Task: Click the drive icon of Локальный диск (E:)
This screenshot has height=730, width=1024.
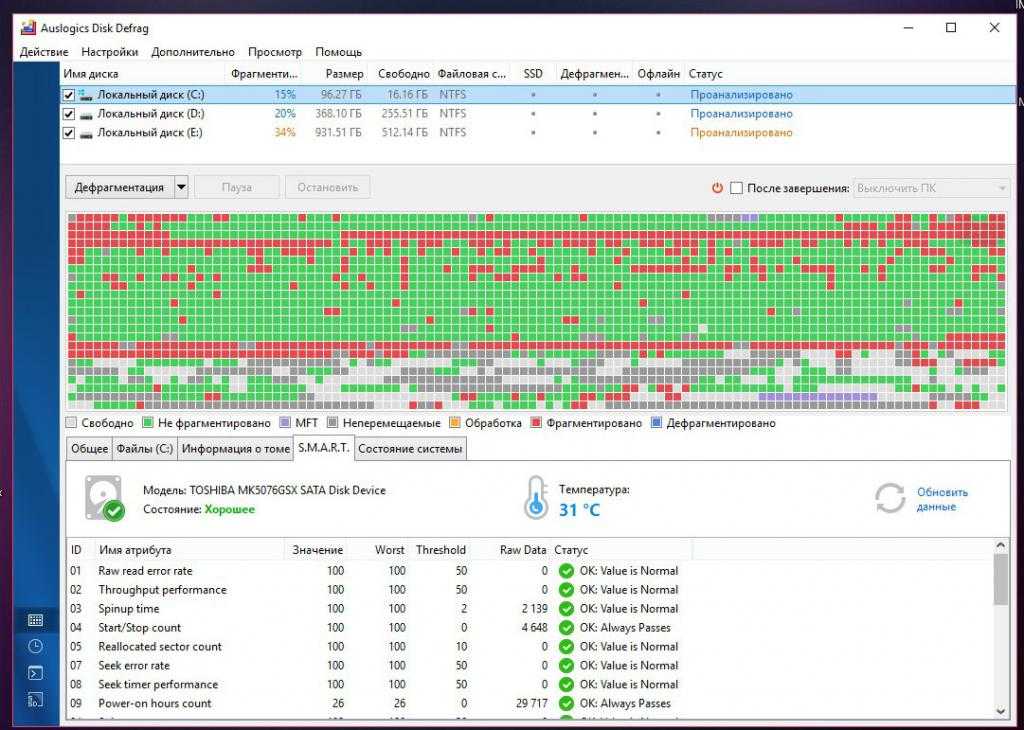Action: [x=86, y=133]
